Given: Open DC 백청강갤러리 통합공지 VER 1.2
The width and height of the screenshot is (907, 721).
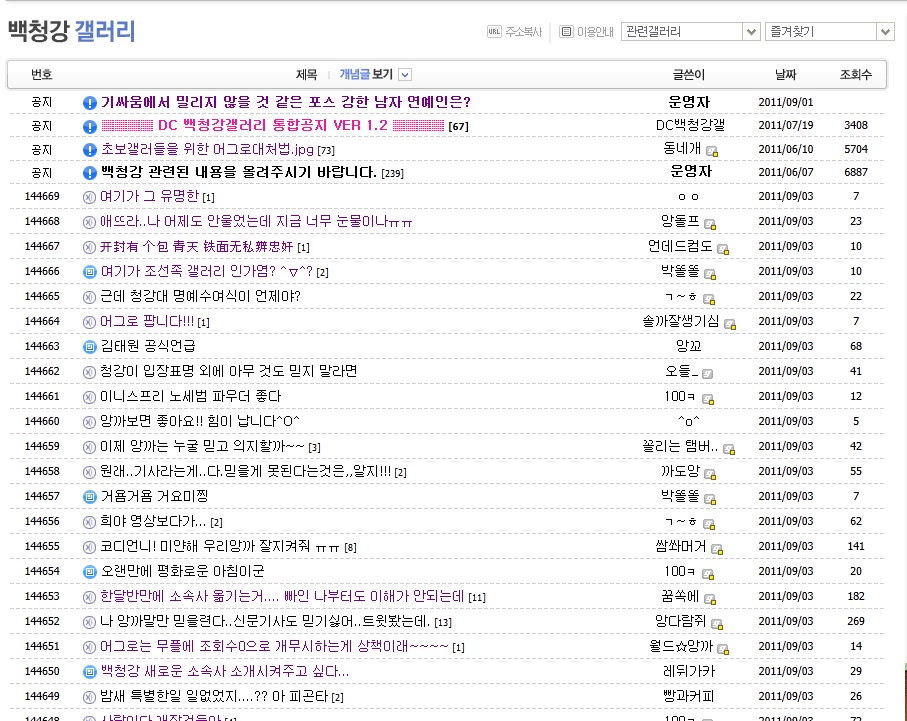Looking at the screenshot, I should [273, 125].
